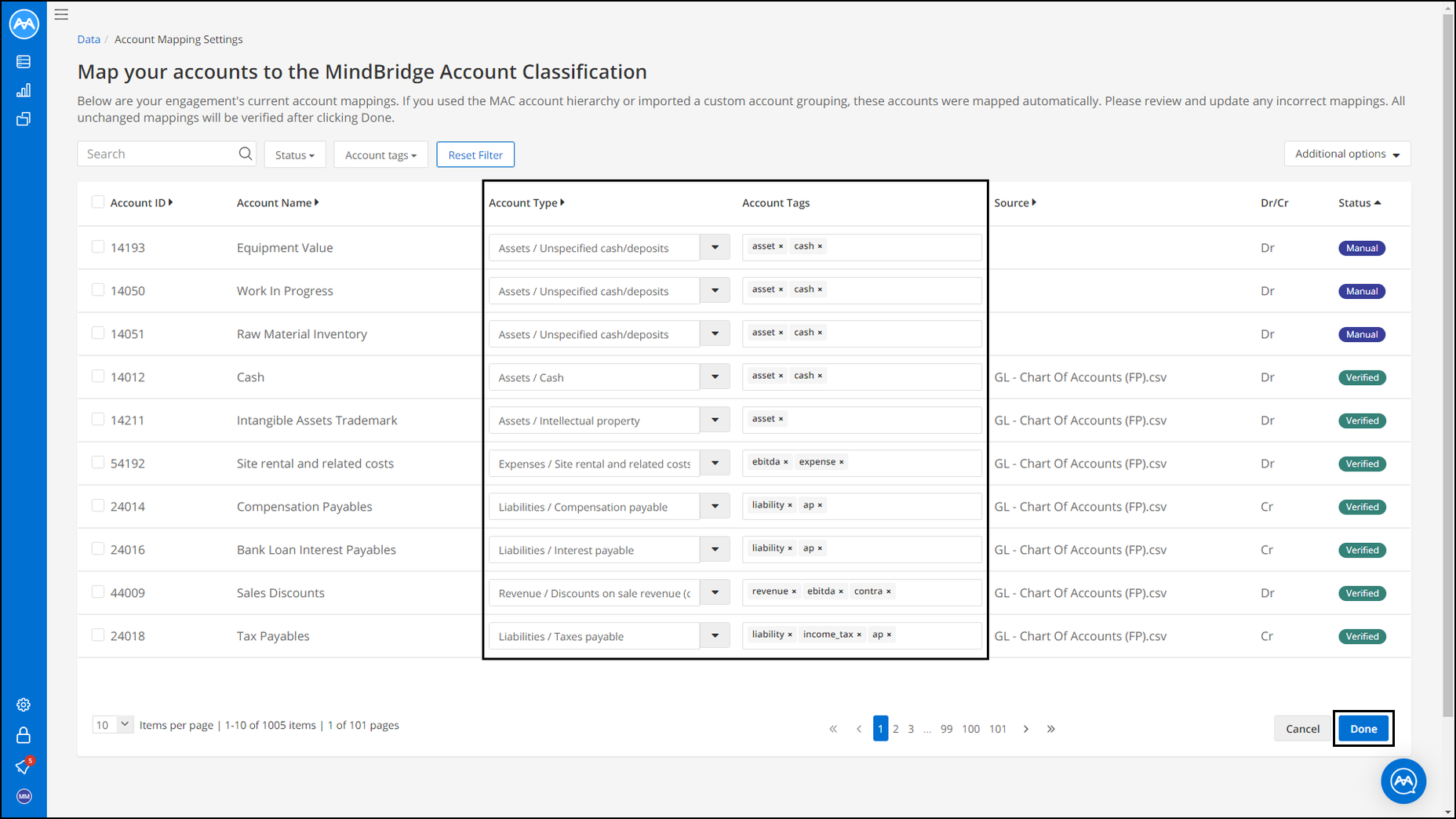The image size is (1456, 819).
Task: Click the Cancel button
Action: tap(1302, 729)
